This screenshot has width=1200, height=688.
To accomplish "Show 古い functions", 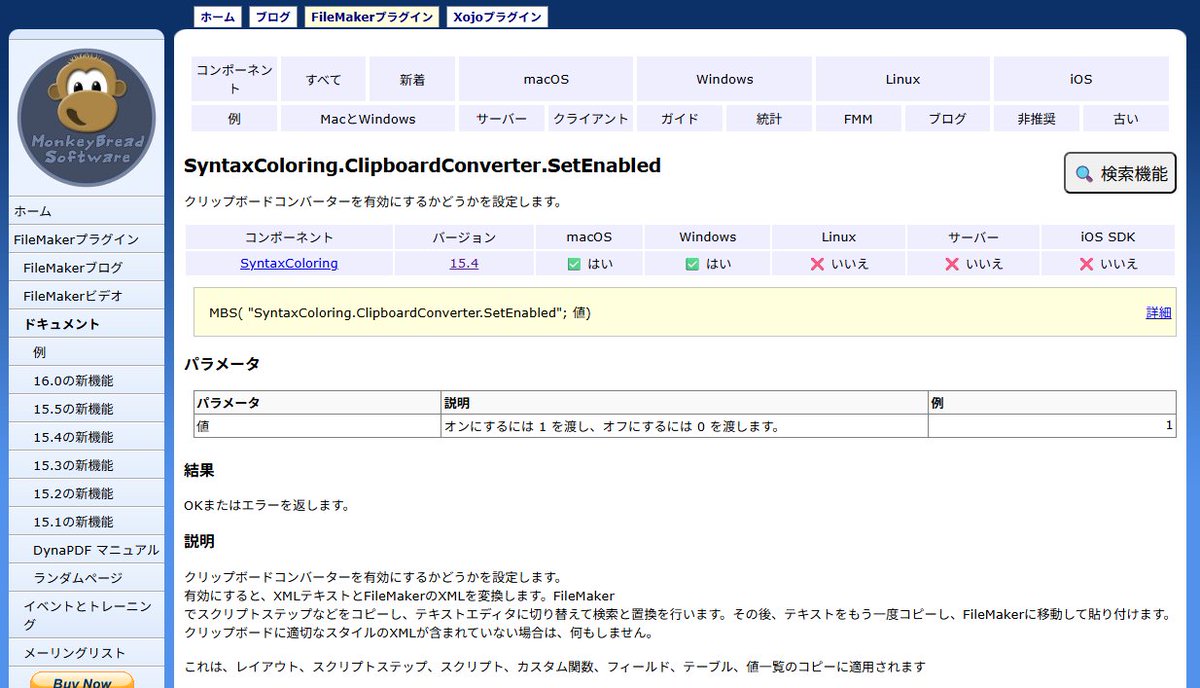I will click(x=1125, y=119).
